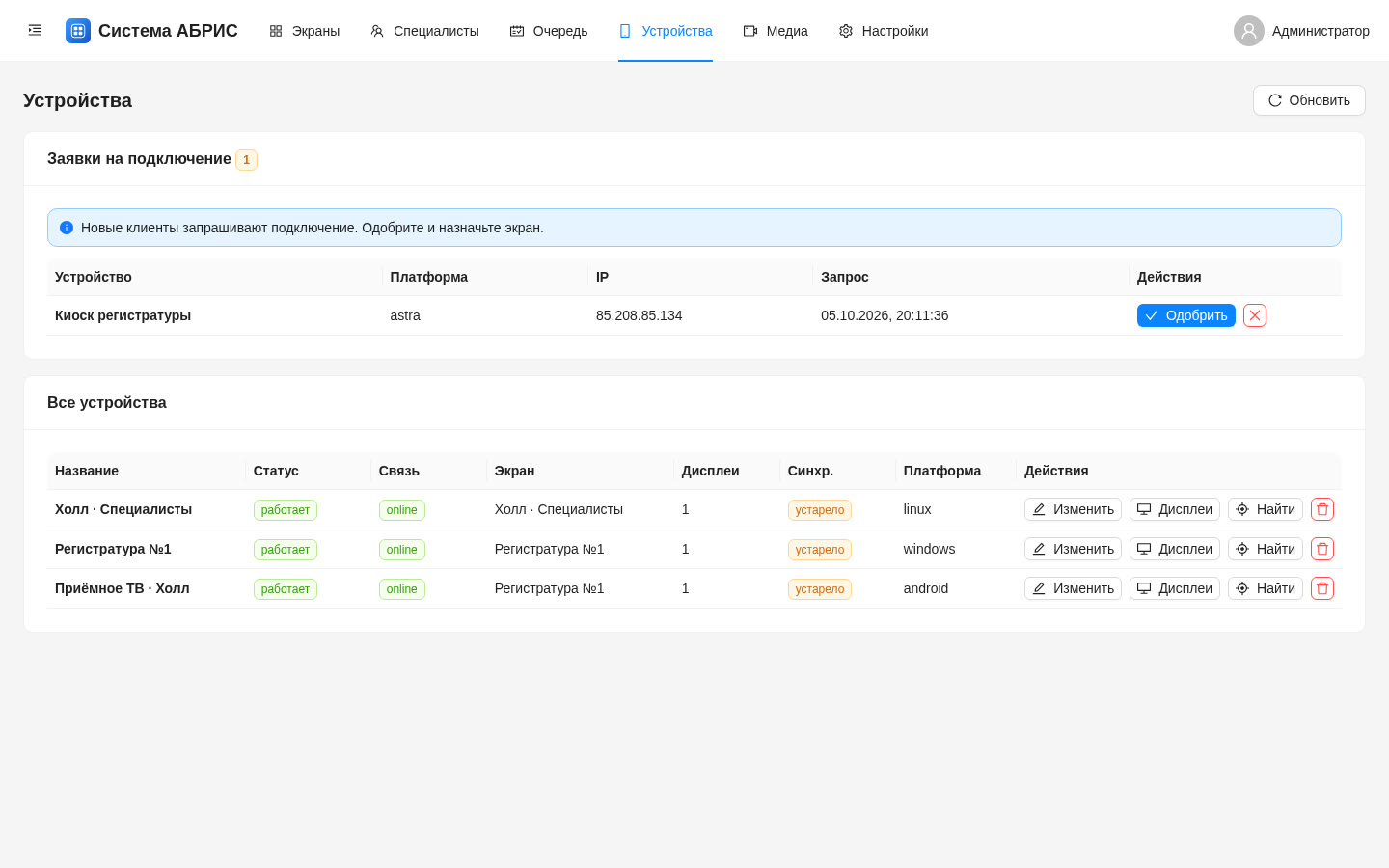Edit the Регистратура №1 device
Screen dimensions: 1389x868
coord(1073,549)
